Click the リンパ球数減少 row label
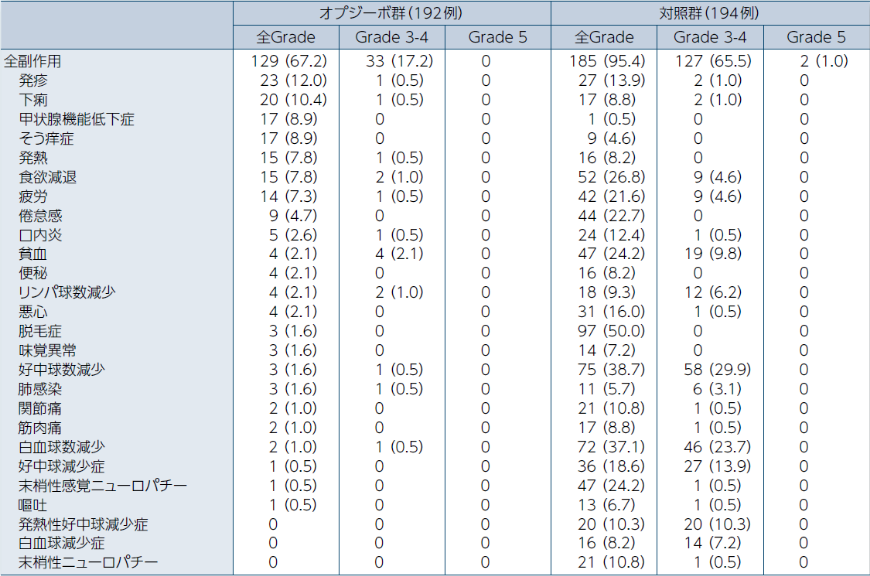The width and height of the screenshot is (870, 576). click(67, 292)
